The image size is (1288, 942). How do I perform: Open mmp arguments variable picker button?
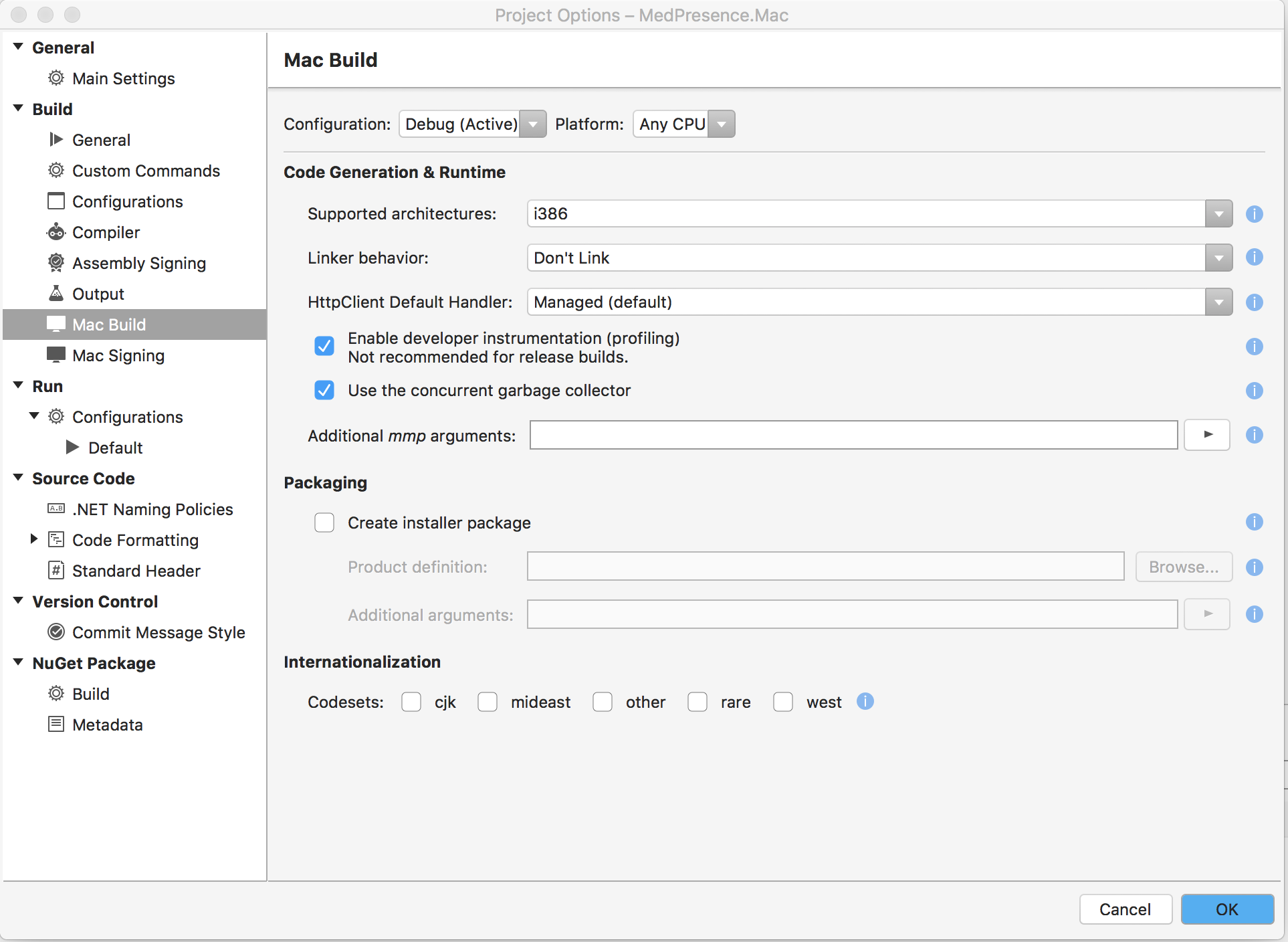tap(1207, 435)
